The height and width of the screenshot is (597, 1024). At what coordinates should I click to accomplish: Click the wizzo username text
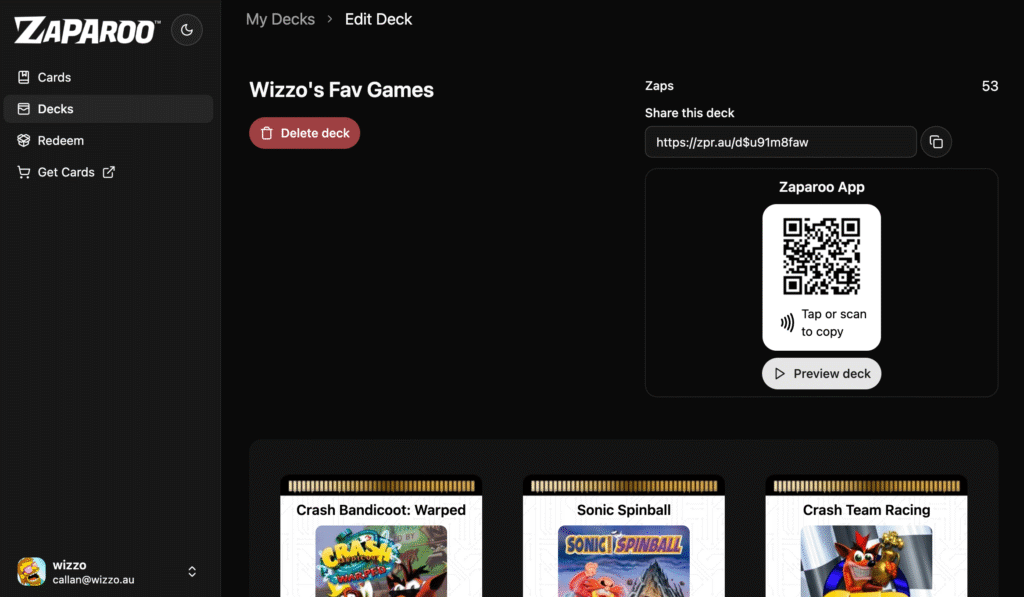[x=69, y=565]
